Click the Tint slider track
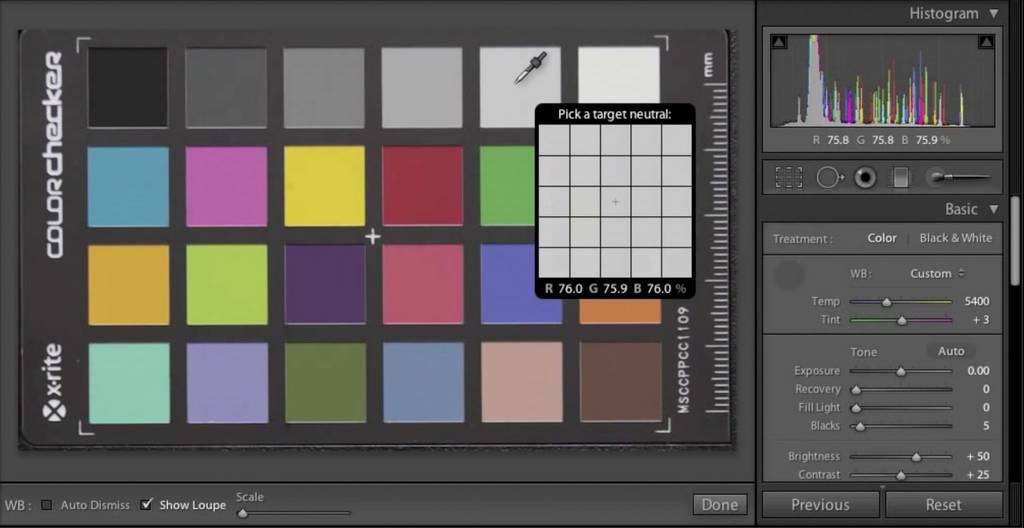 [x=901, y=320]
